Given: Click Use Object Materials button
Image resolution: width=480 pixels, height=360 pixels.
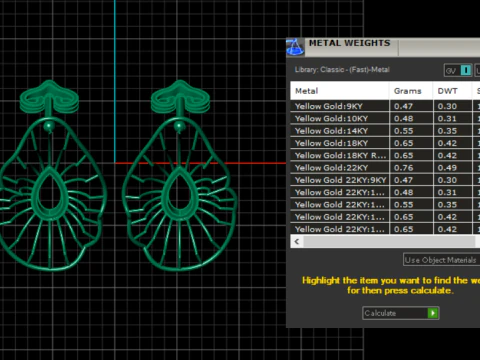Looking at the screenshot, I should click(x=441, y=260).
